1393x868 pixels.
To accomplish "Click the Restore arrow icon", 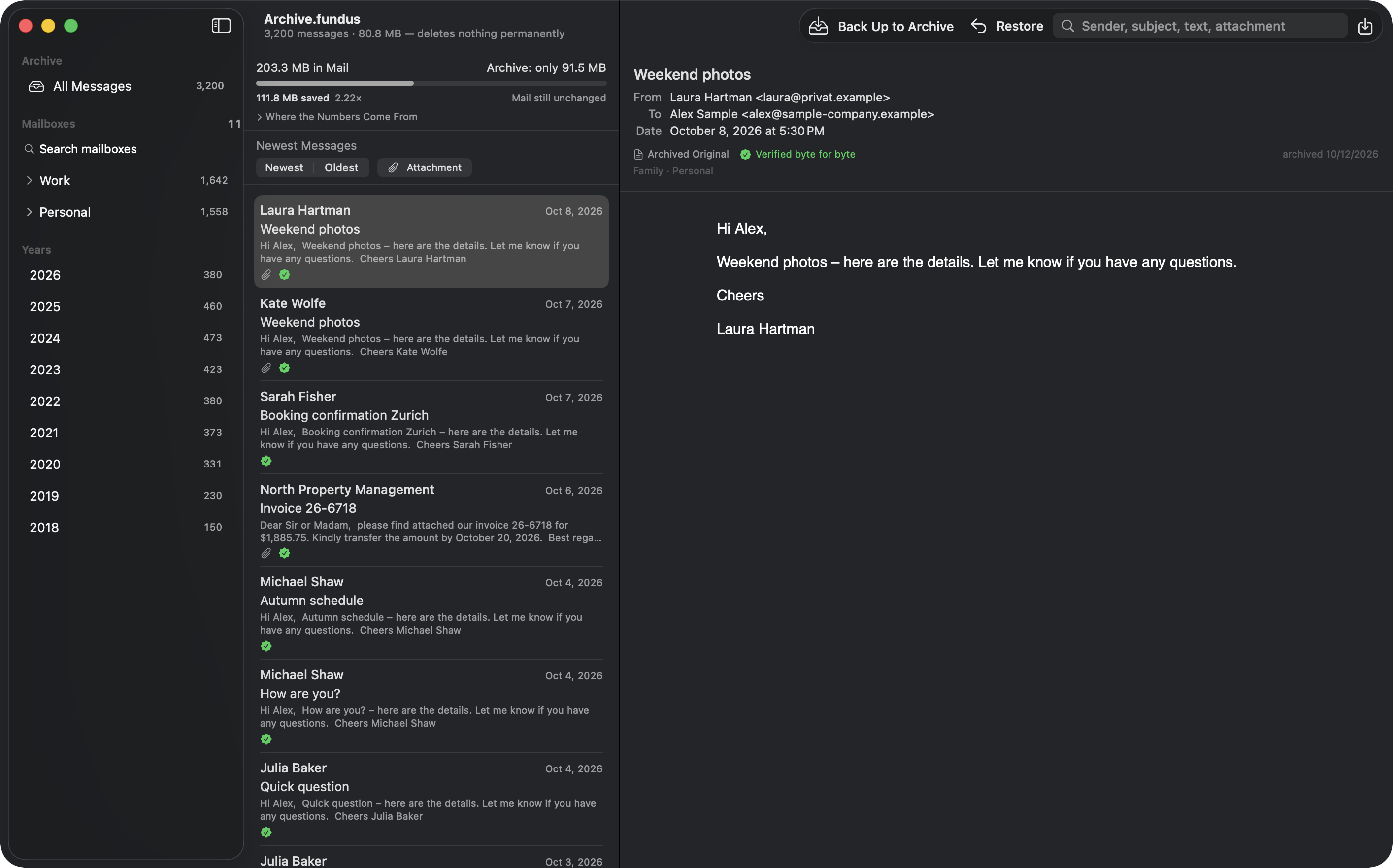I will (x=979, y=26).
